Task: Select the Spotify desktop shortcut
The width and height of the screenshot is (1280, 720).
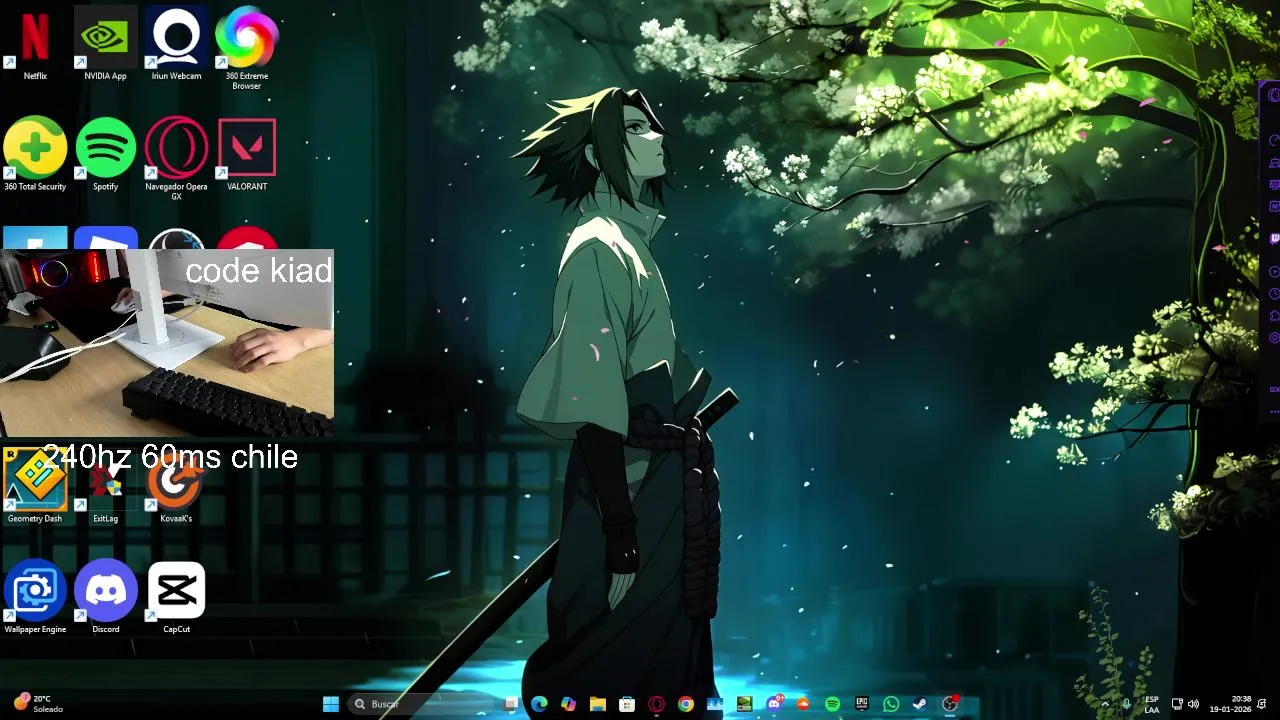Action: tap(105, 154)
